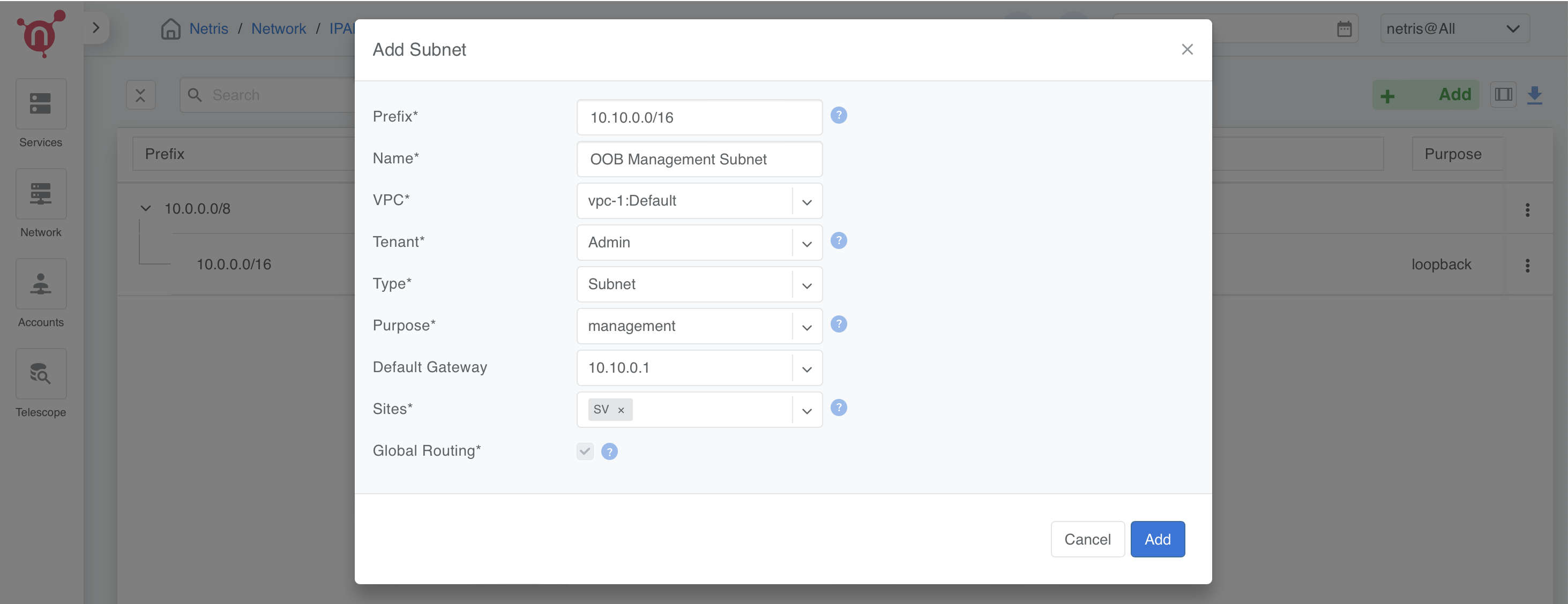
Task: Click the Network breadcrumb link
Action: tap(279, 28)
